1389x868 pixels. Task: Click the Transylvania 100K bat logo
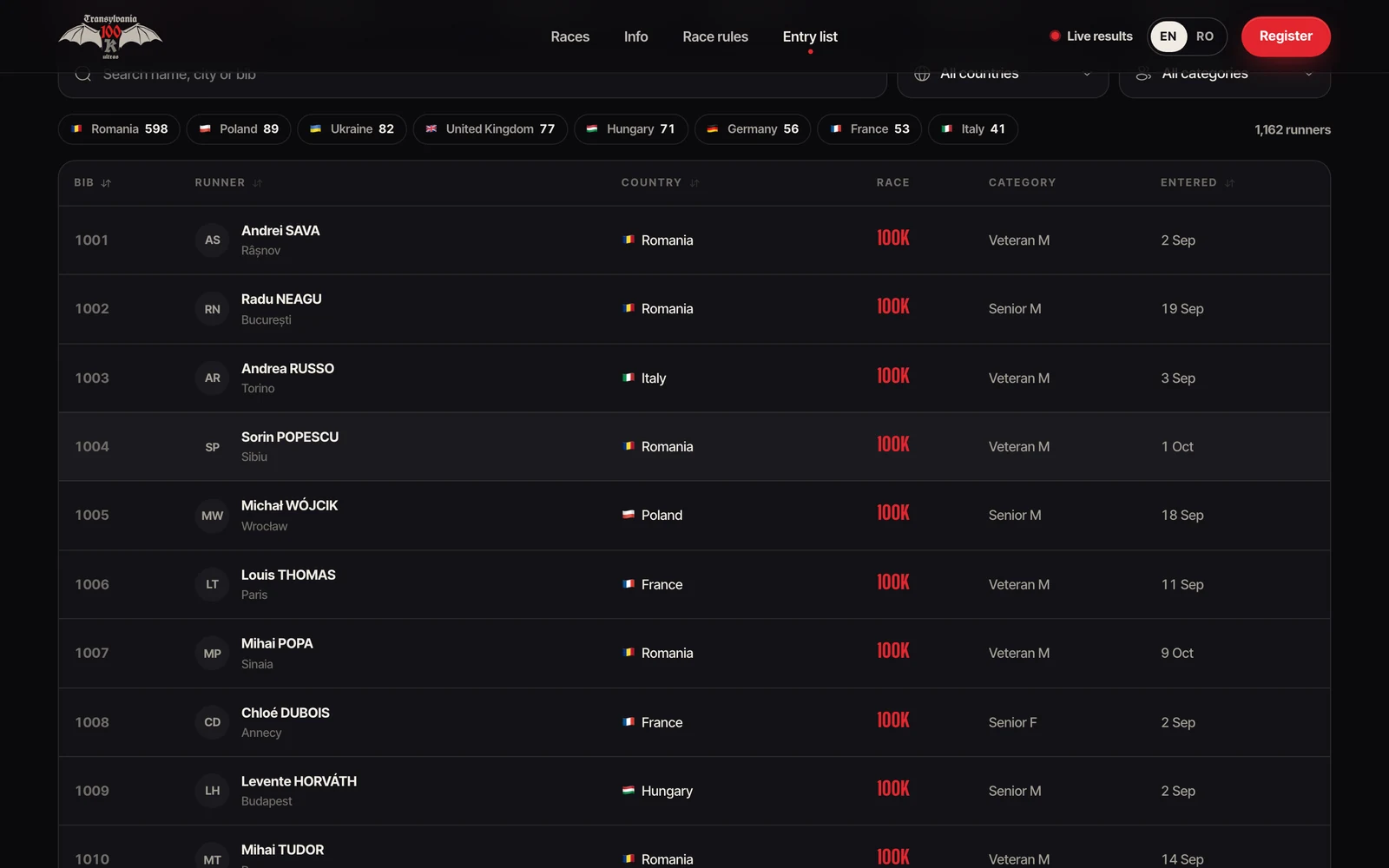110,36
